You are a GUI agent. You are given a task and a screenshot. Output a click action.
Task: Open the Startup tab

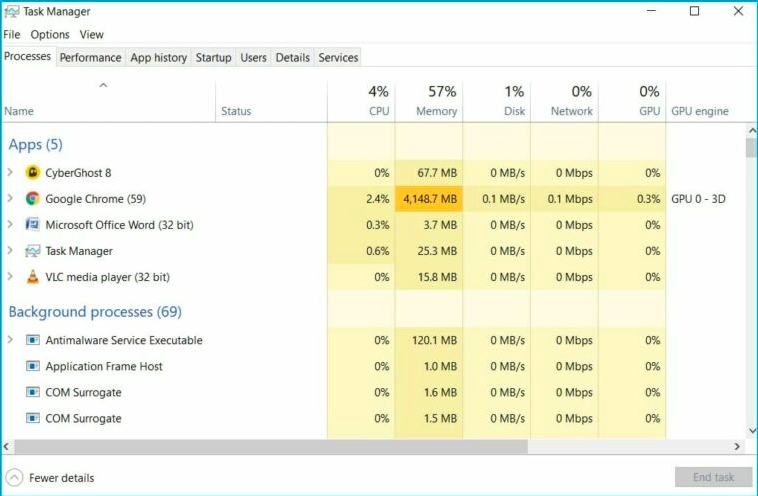(213, 57)
